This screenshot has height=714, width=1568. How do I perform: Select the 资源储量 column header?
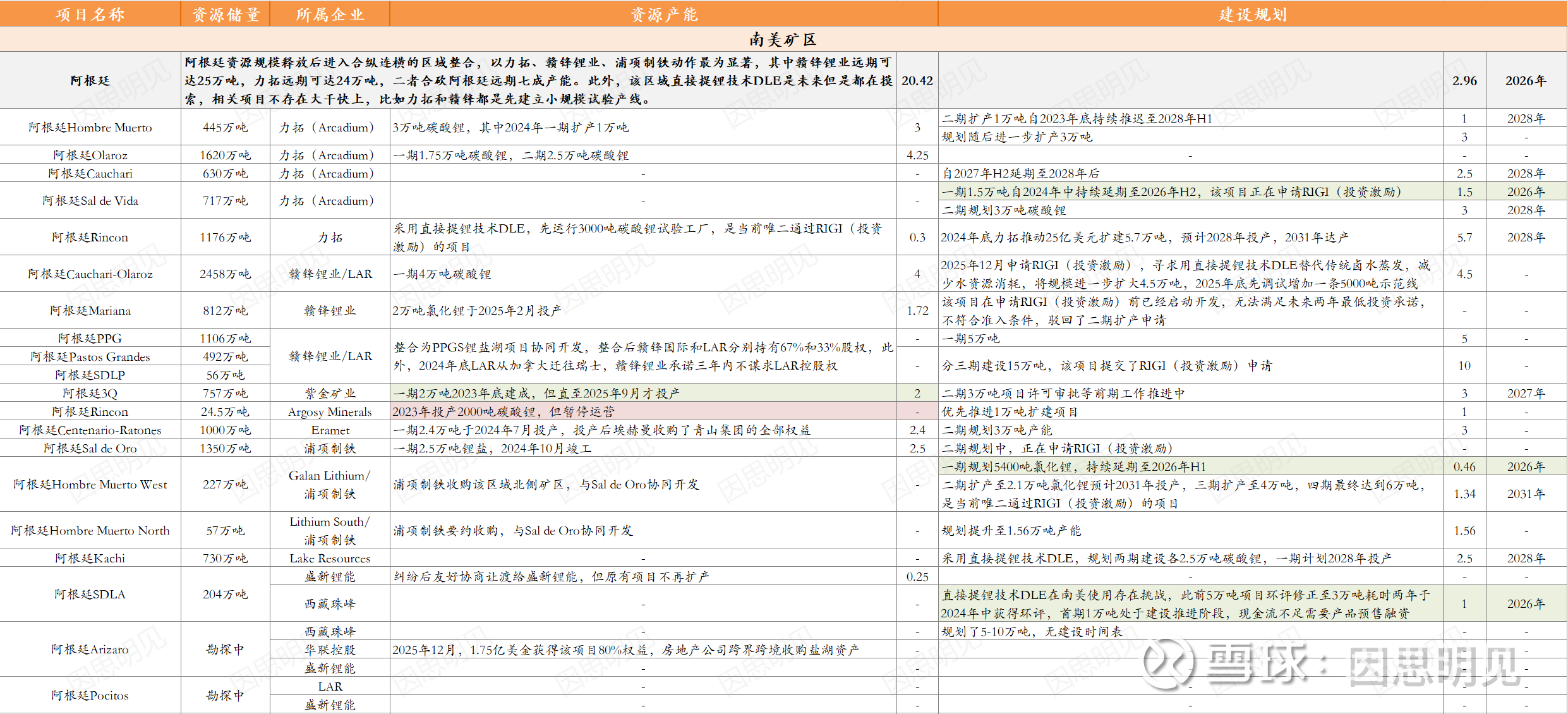click(x=226, y=14)
